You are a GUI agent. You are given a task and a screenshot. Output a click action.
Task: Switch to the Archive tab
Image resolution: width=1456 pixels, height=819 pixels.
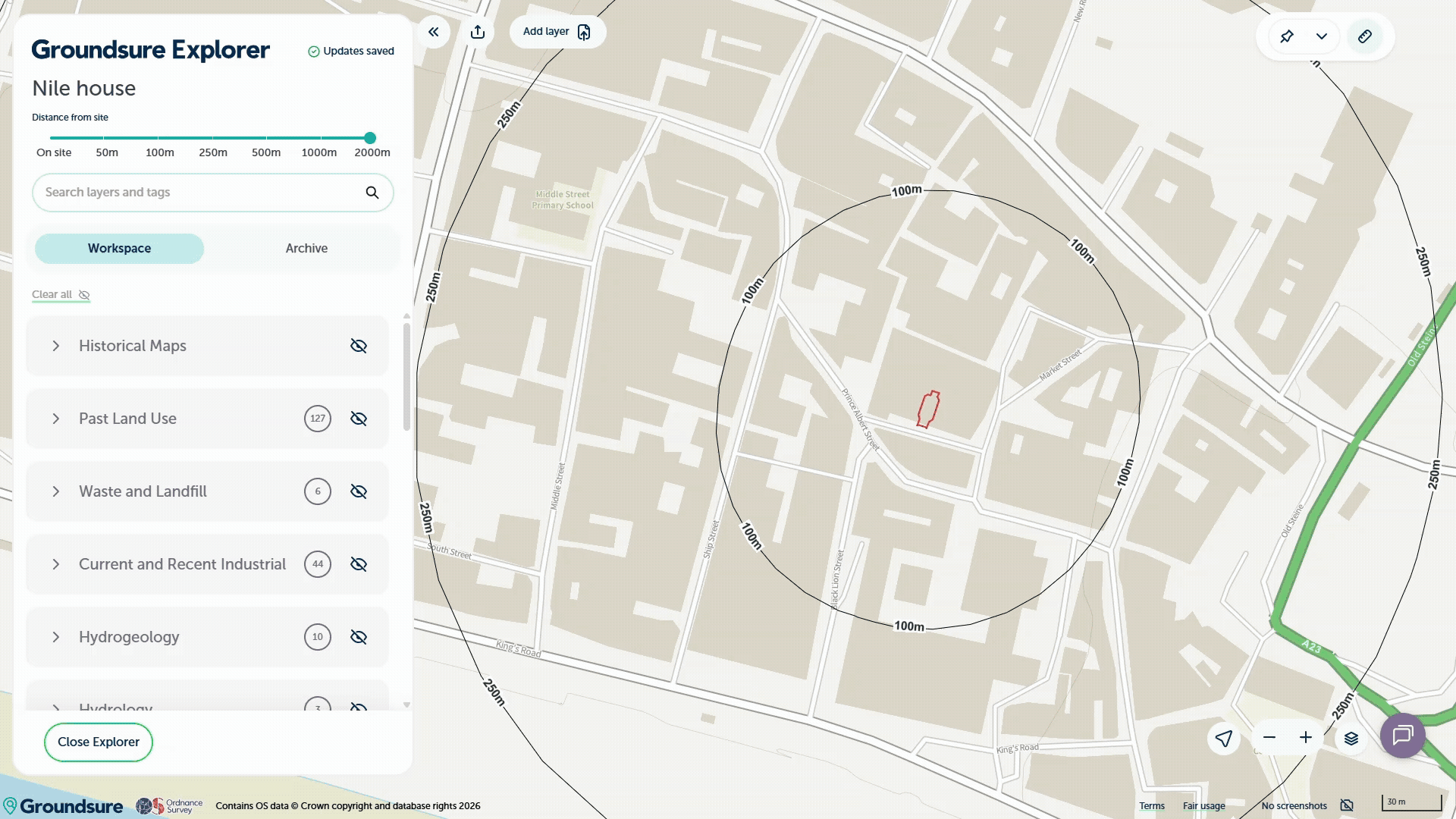coord(306,249)
